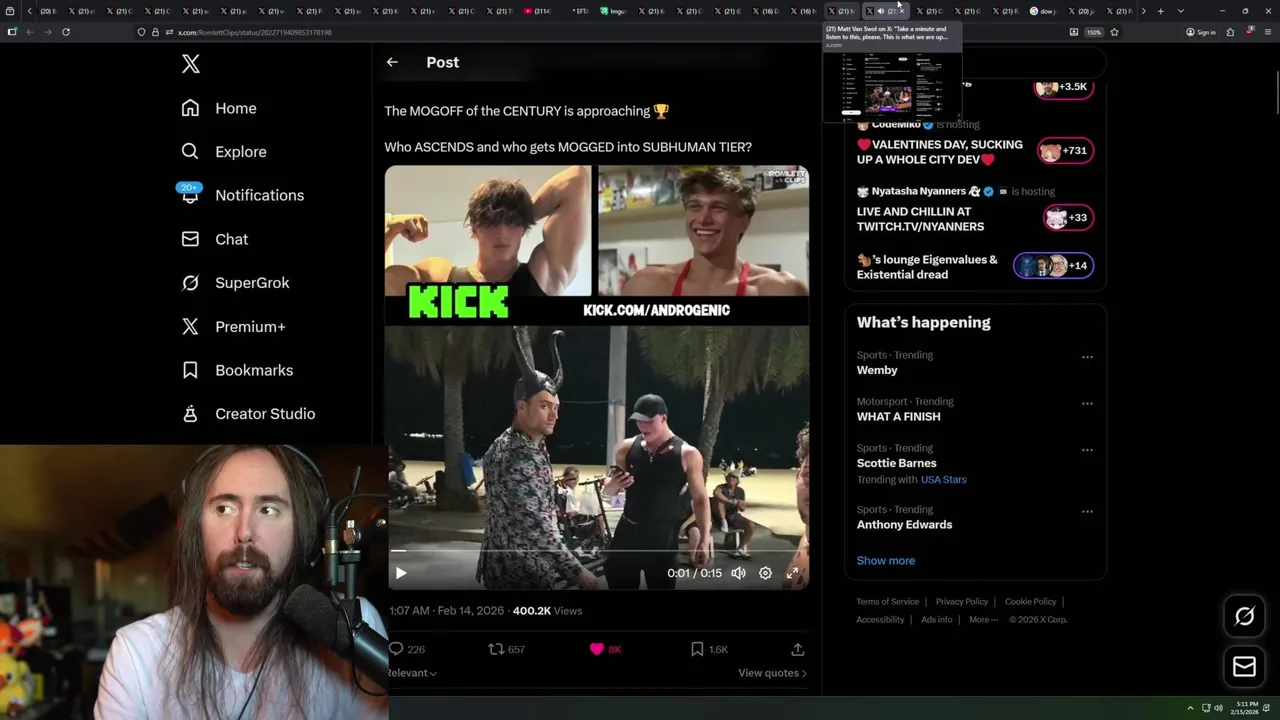The height and width of the screenshot is (720, 1280).
Task: Open Cookie Policy footer link
Action: [x=1030, y=602]
